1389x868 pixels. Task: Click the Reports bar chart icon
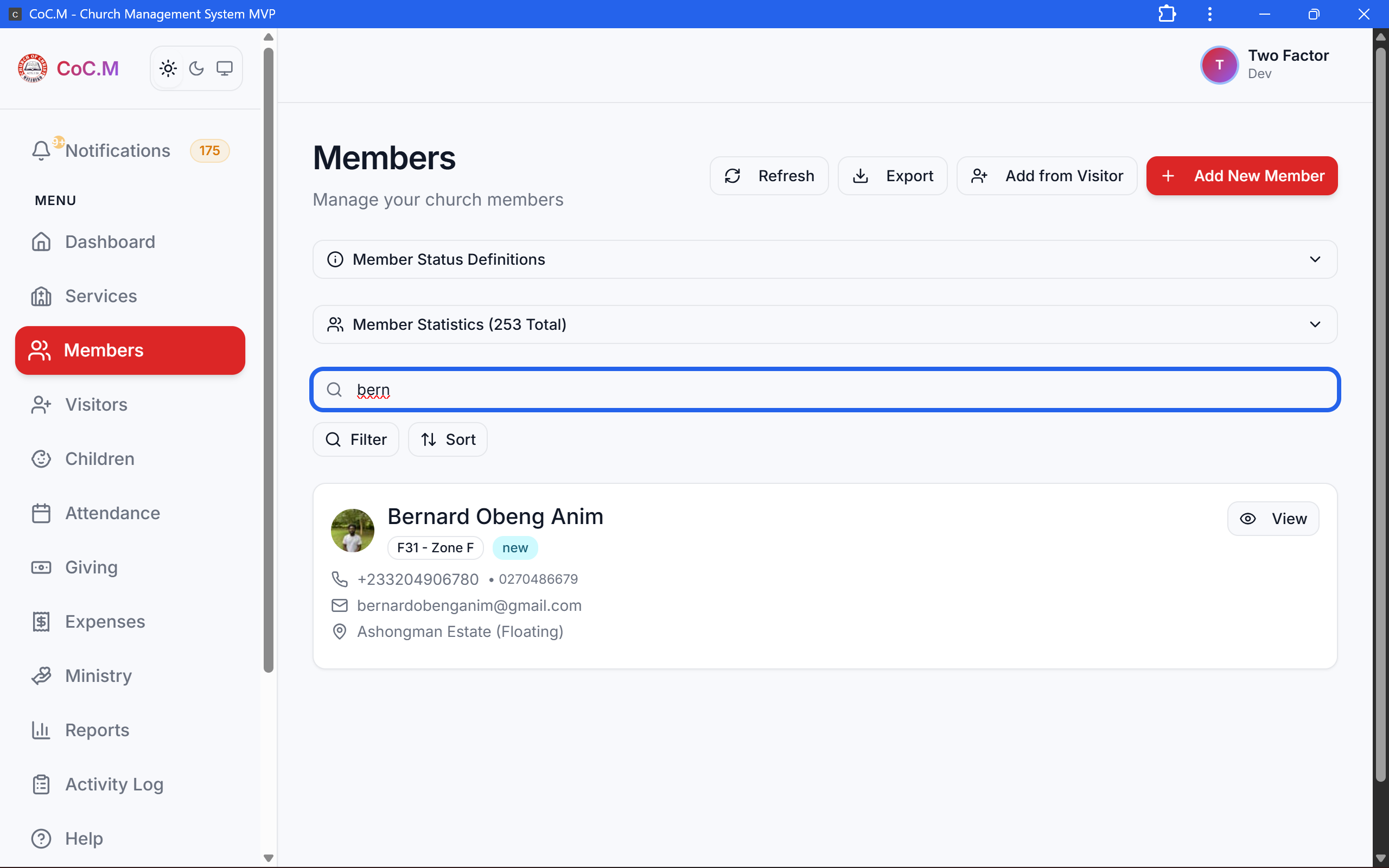(41, 730)
